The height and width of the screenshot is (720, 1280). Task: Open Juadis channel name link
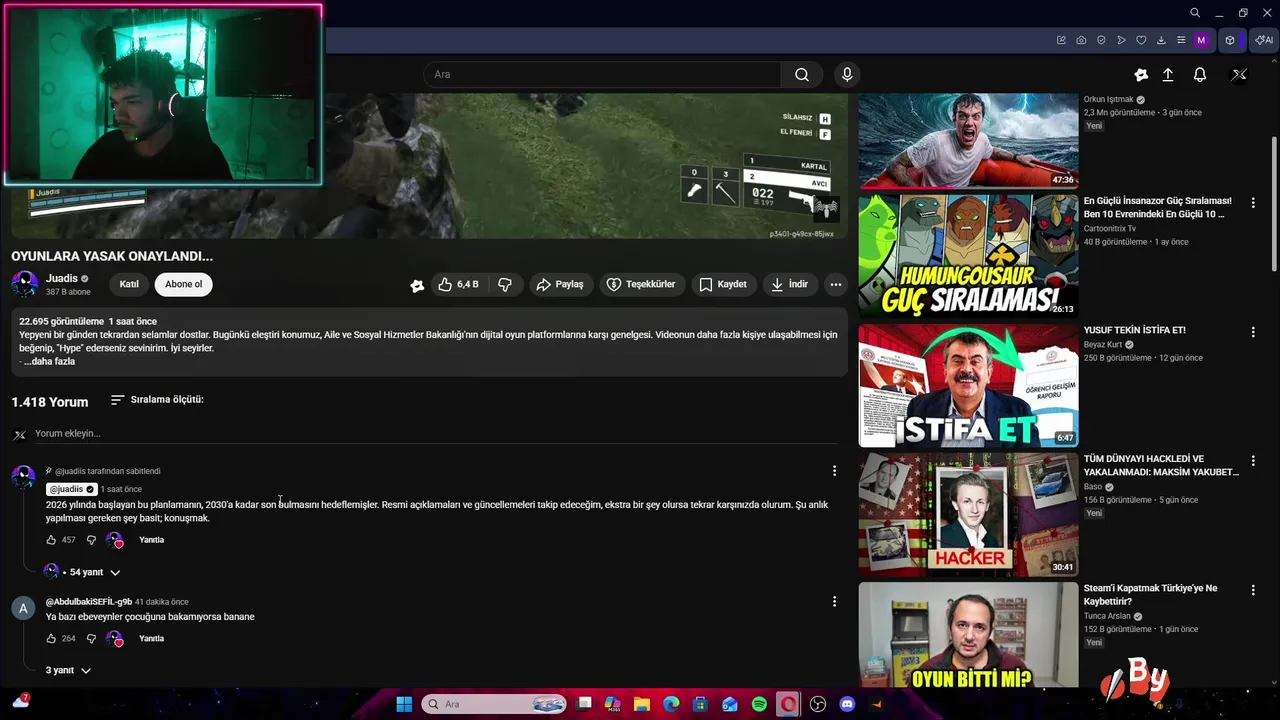point(61,278)
